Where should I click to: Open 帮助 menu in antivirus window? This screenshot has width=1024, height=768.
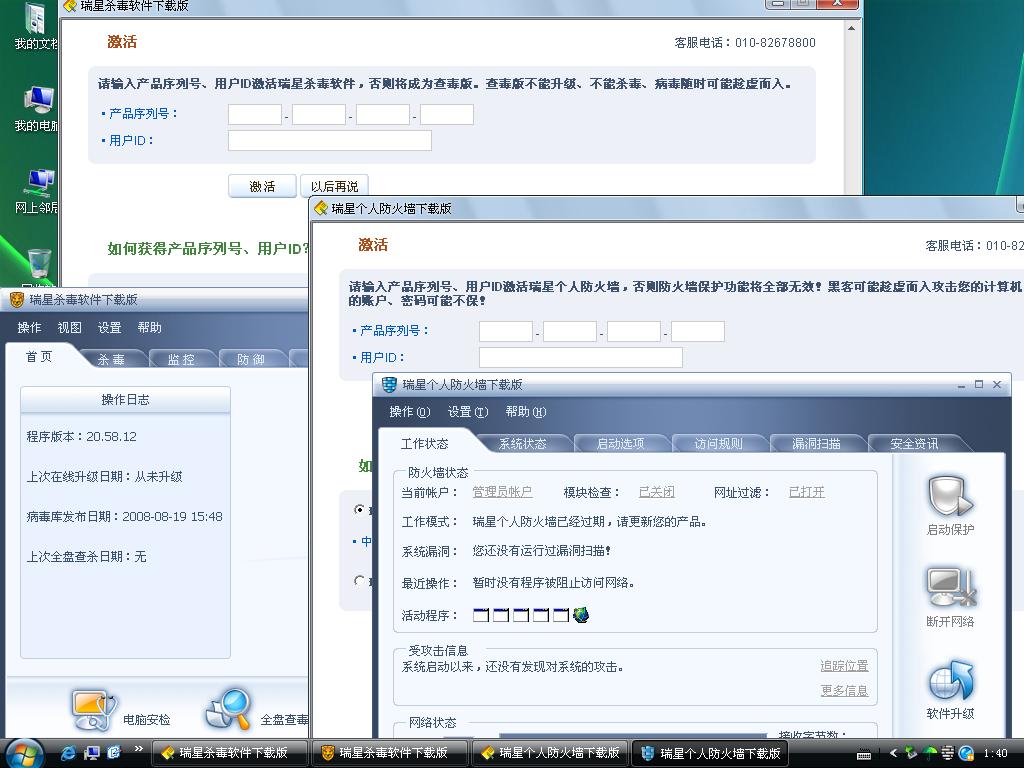[x=150, y=328]
